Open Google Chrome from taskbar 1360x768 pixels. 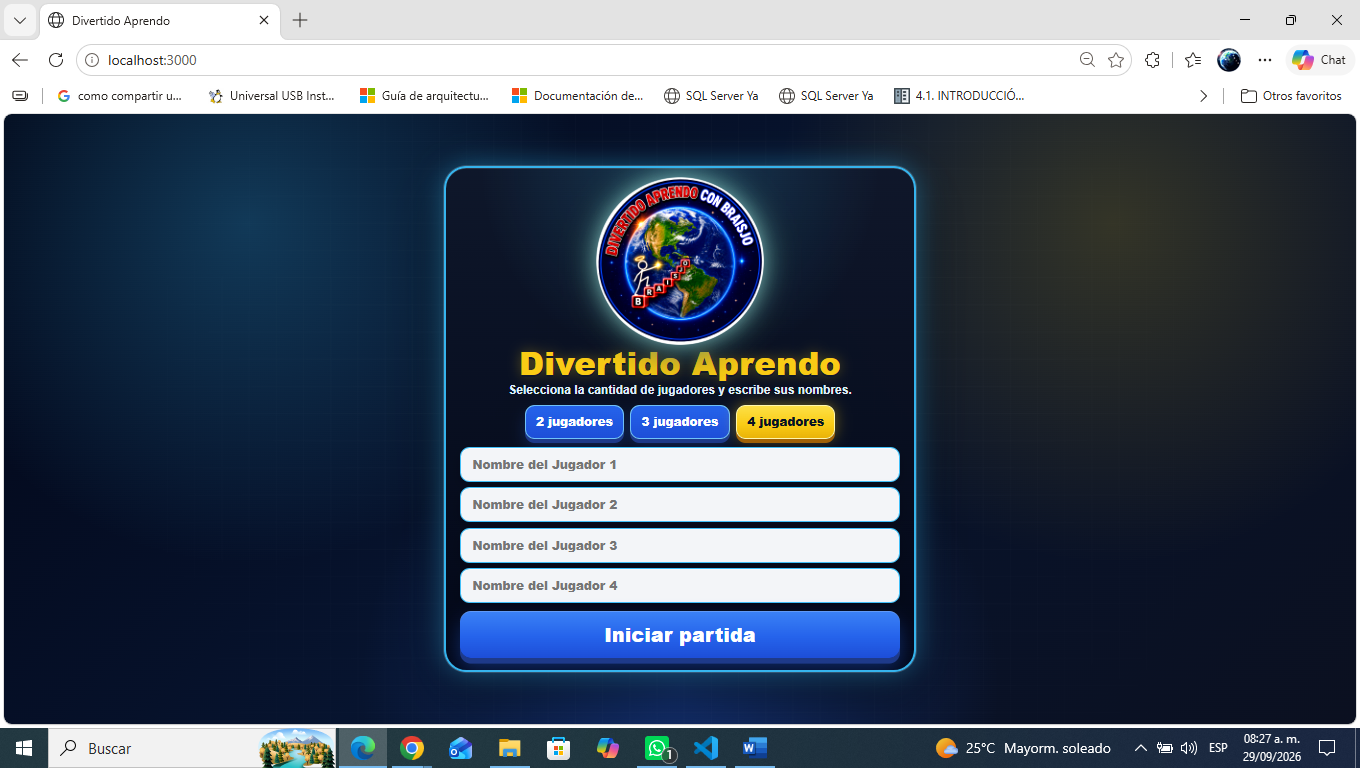tap(412, 748)
